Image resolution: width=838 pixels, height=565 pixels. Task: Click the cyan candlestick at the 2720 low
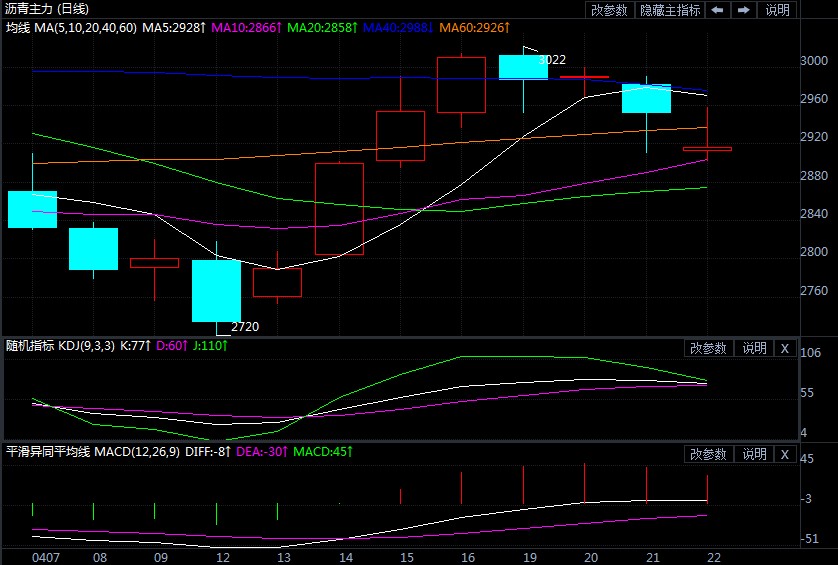216,290
